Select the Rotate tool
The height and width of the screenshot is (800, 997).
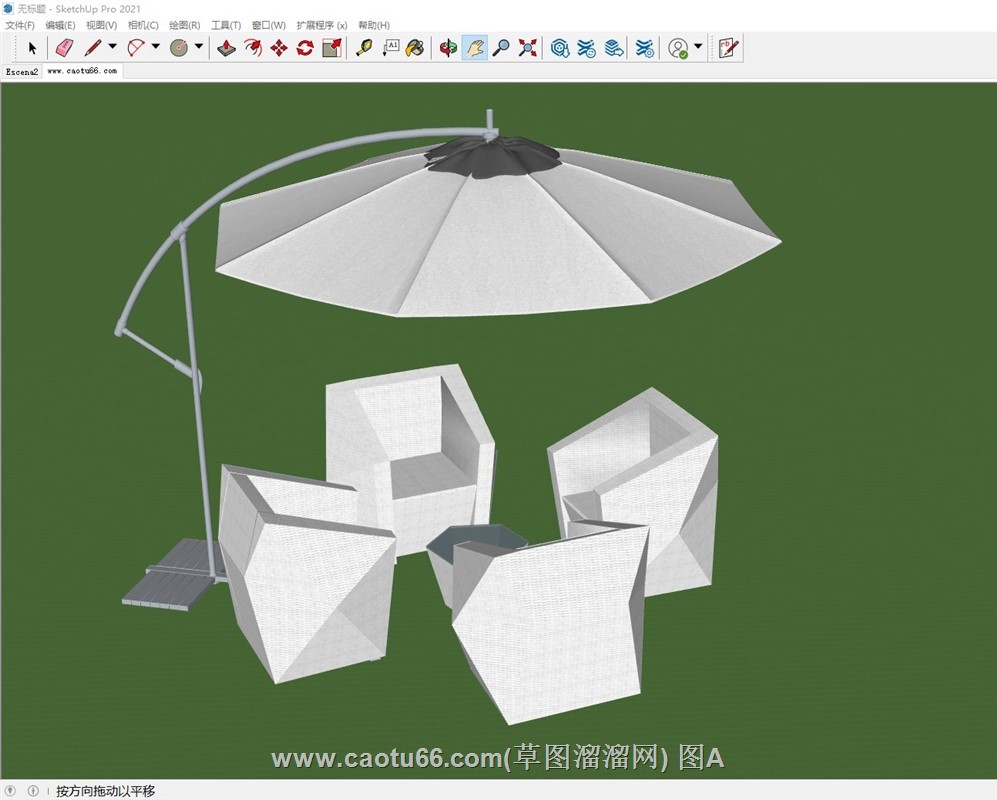305,48
